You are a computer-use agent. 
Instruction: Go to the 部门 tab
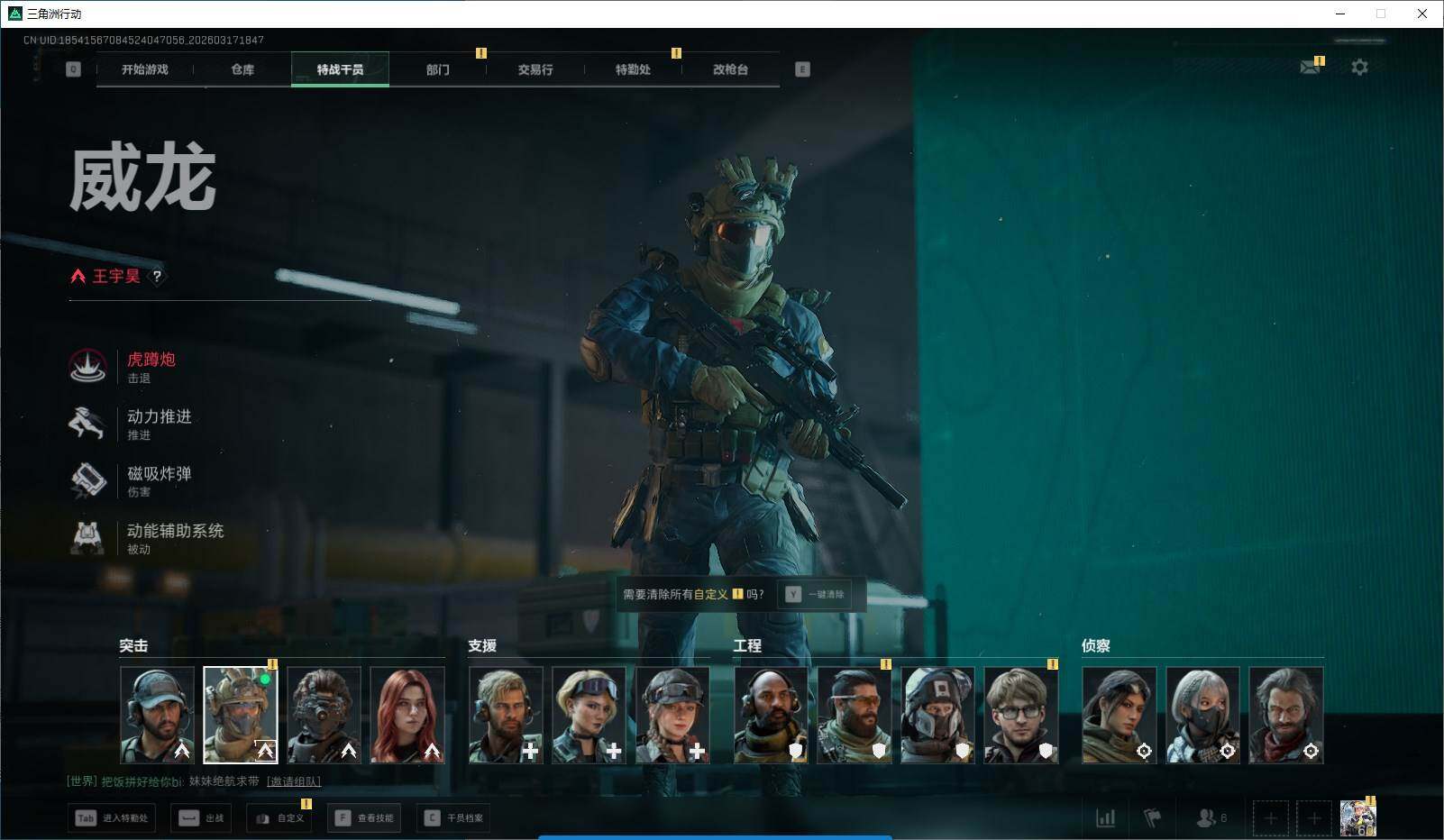438,69
